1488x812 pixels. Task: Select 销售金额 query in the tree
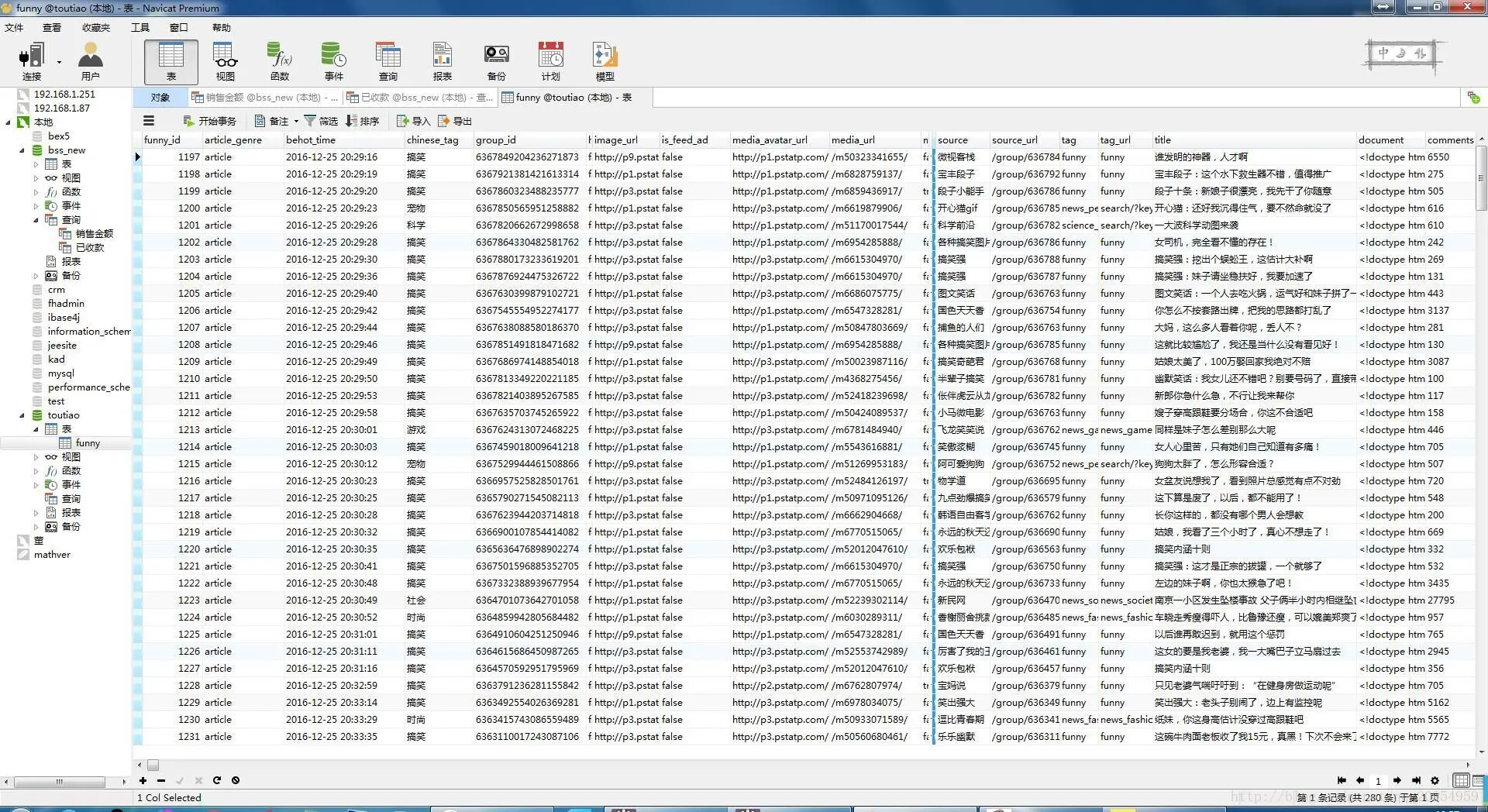pos(95,234)
